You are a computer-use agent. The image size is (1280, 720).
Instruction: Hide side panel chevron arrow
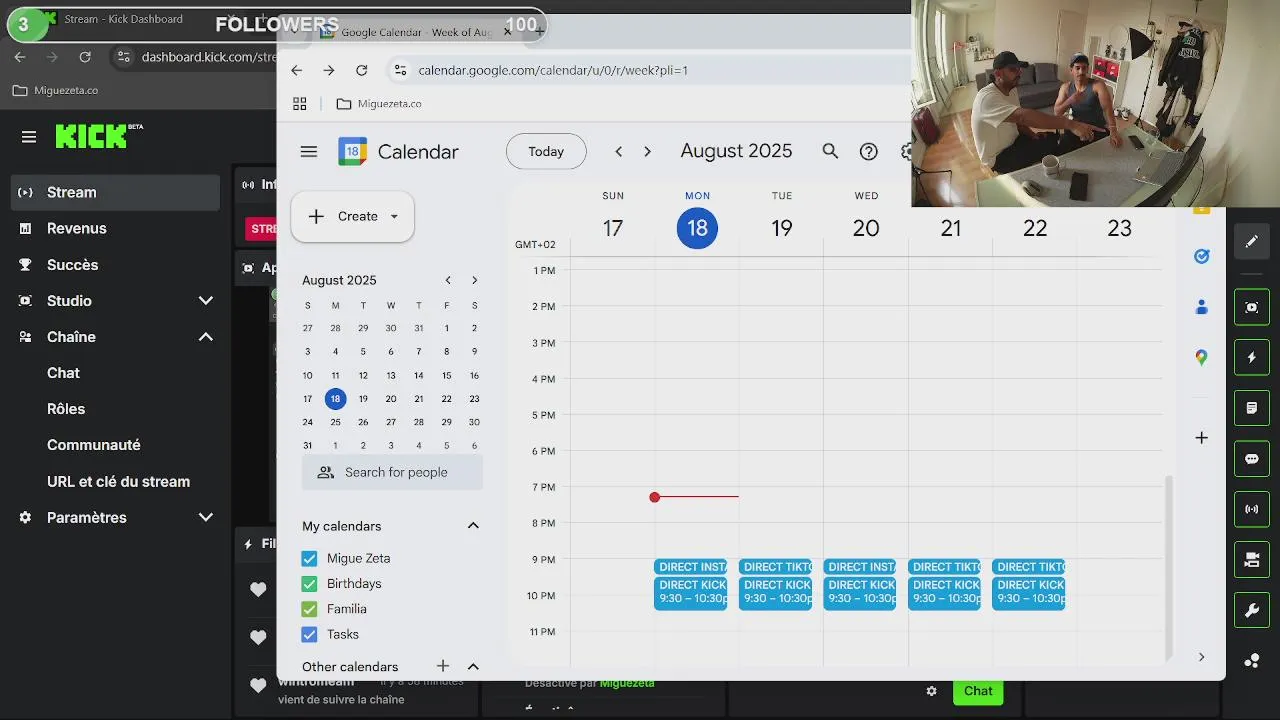pyautogui.click(x=1201, y=657)
